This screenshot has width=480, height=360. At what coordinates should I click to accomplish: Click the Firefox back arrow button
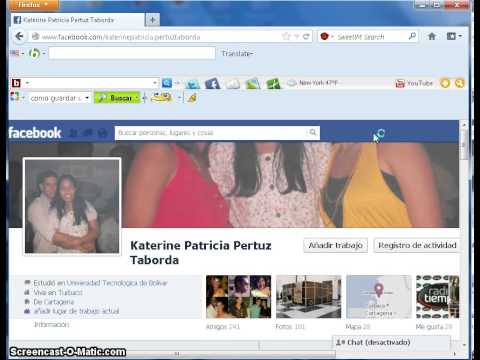point(19,36)
